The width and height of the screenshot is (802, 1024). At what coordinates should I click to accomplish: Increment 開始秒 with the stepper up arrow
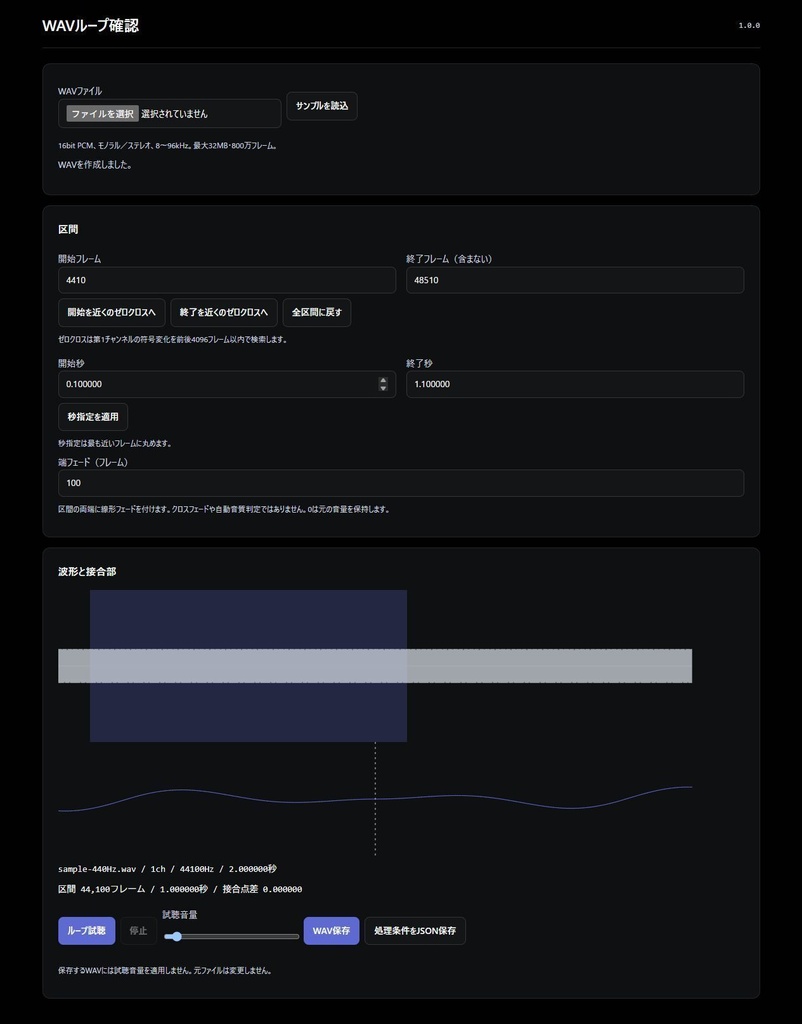click(383, 380)
